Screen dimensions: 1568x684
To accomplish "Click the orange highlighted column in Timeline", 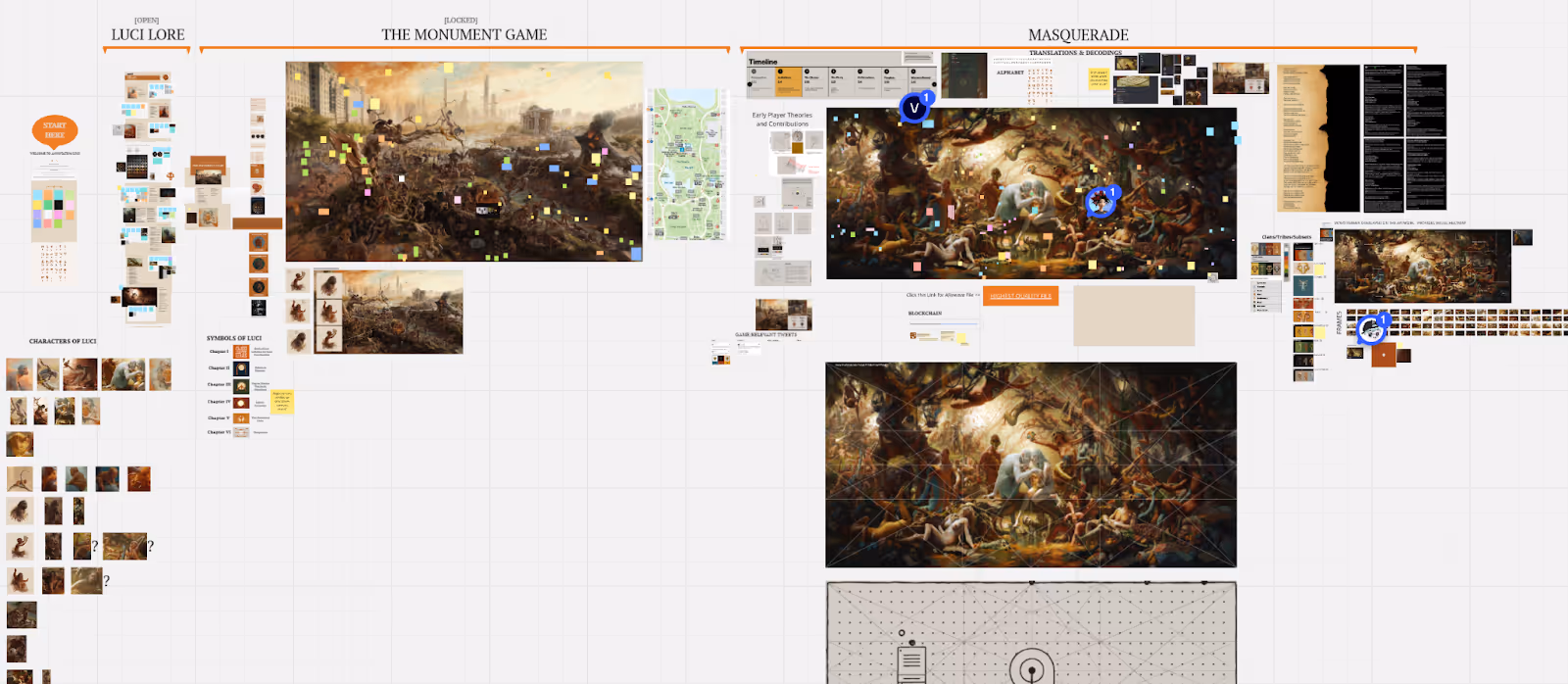I will (x=787, y=81).
